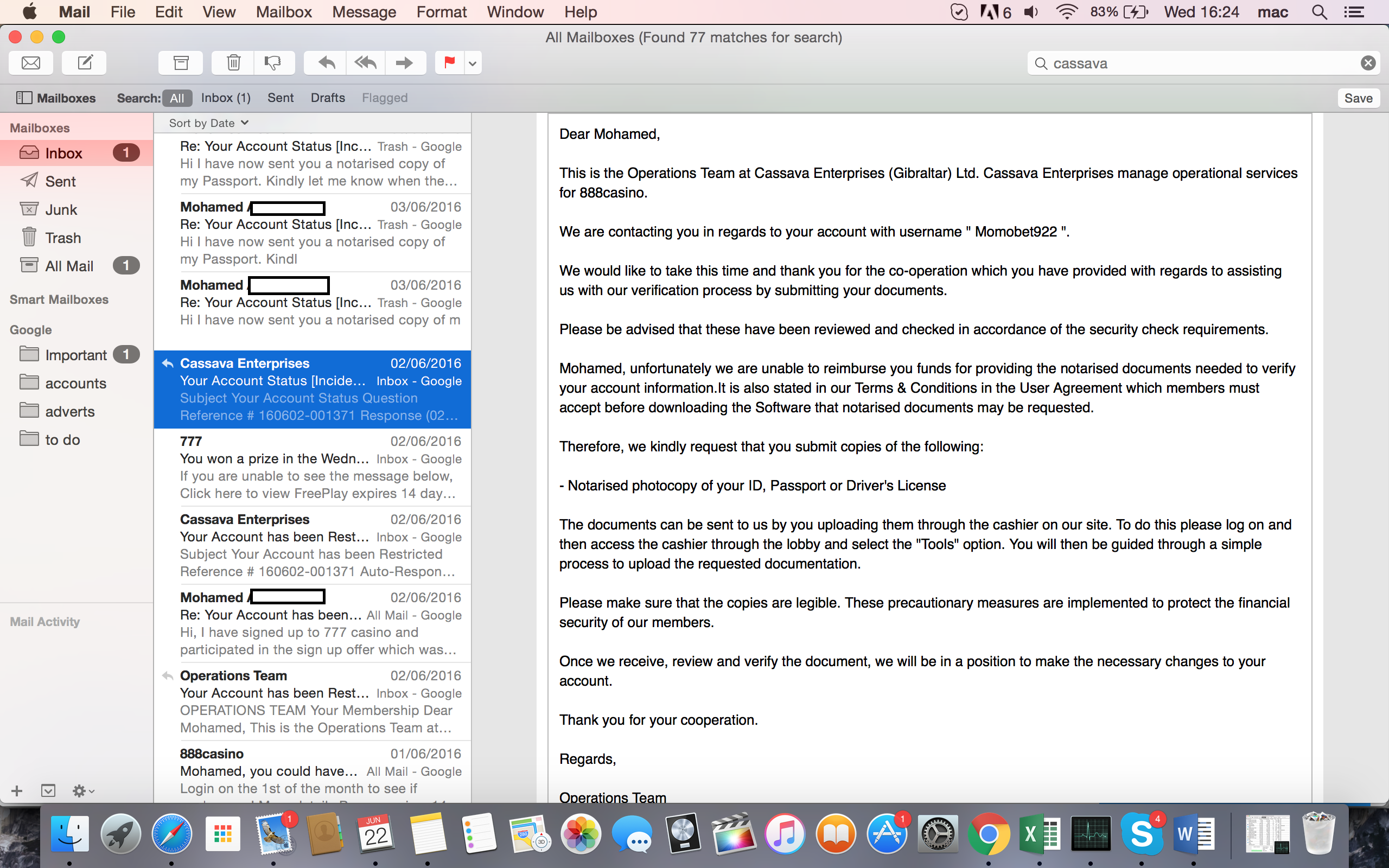Viewport: 1389px width, 868px height.
Task: Launch Google Chrome from the Dock
Action: click(x=989, y=834)
